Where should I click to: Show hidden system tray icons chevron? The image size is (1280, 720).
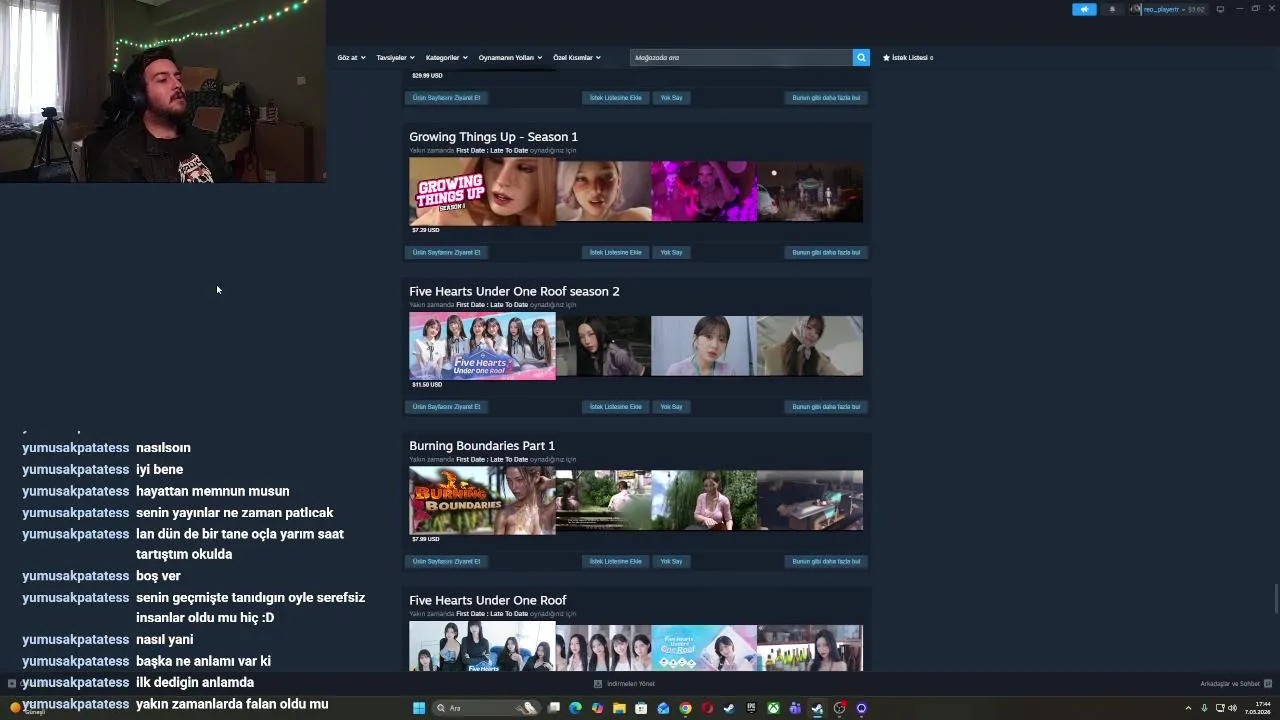click(x=1188, y=708)
